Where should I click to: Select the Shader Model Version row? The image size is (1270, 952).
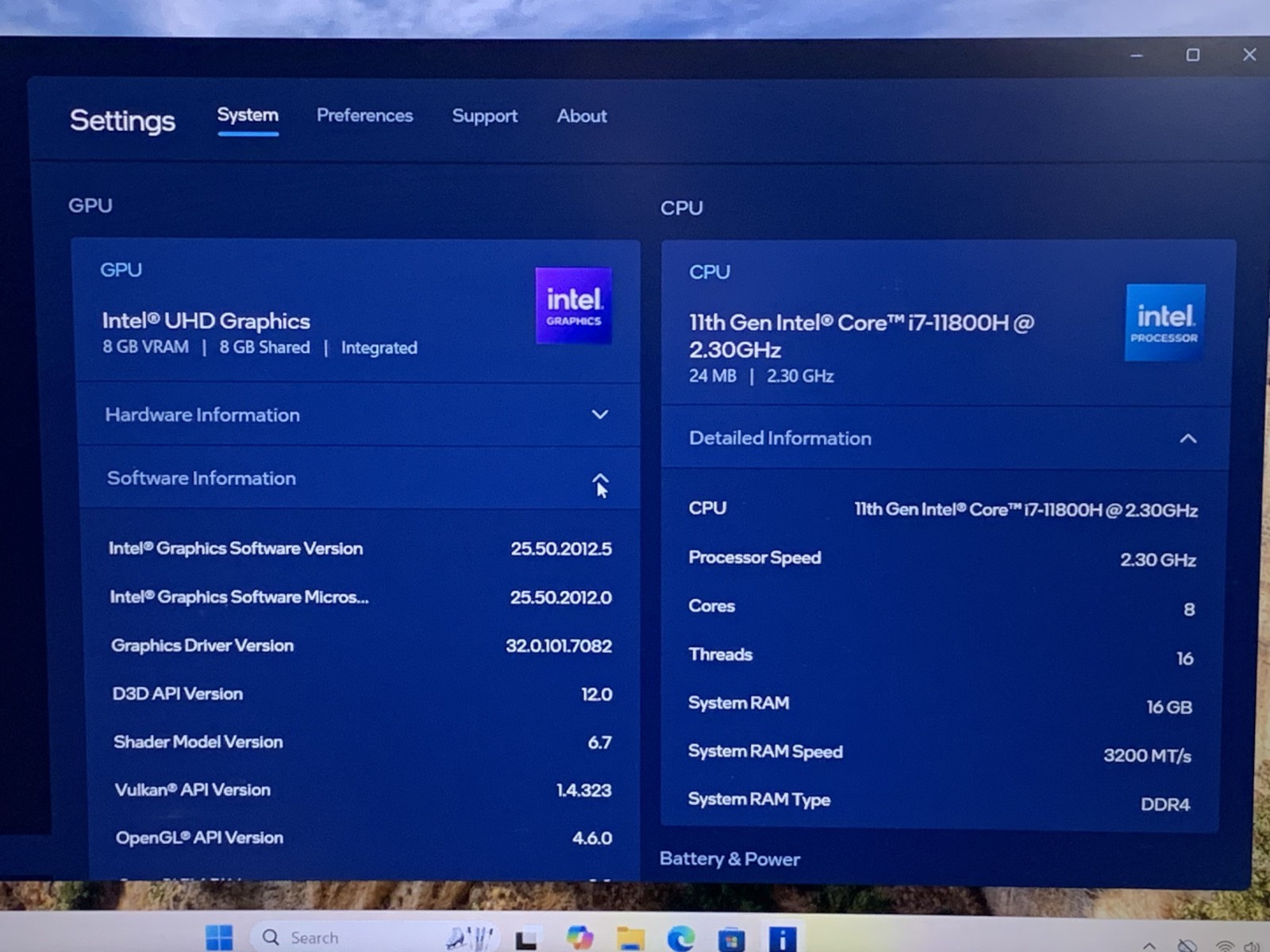click(x=363, y=743)
